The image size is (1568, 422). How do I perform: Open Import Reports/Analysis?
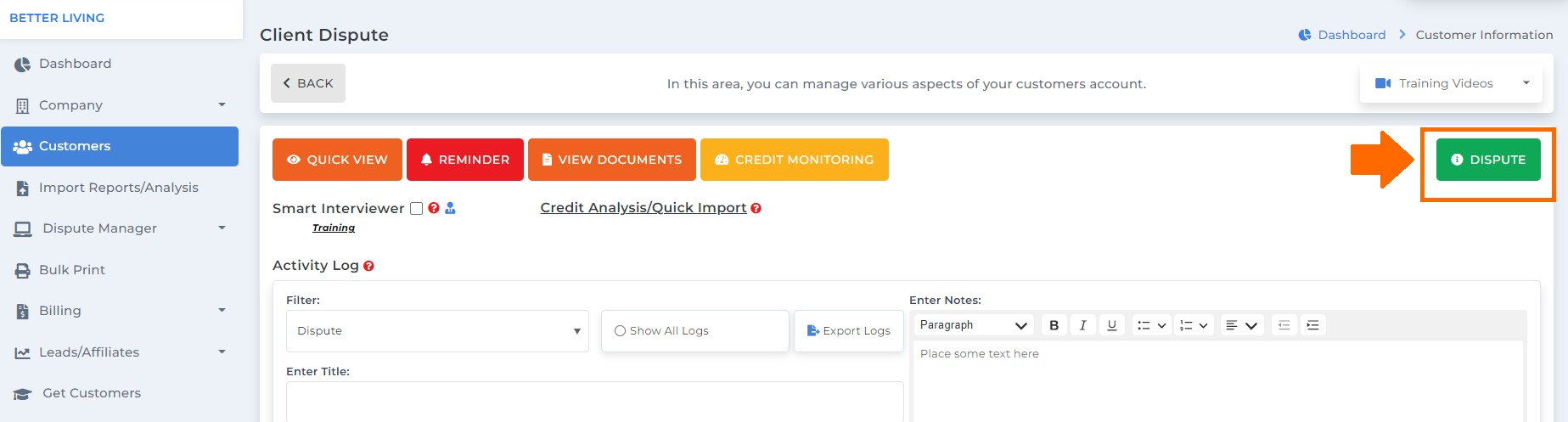coord(120,188)
